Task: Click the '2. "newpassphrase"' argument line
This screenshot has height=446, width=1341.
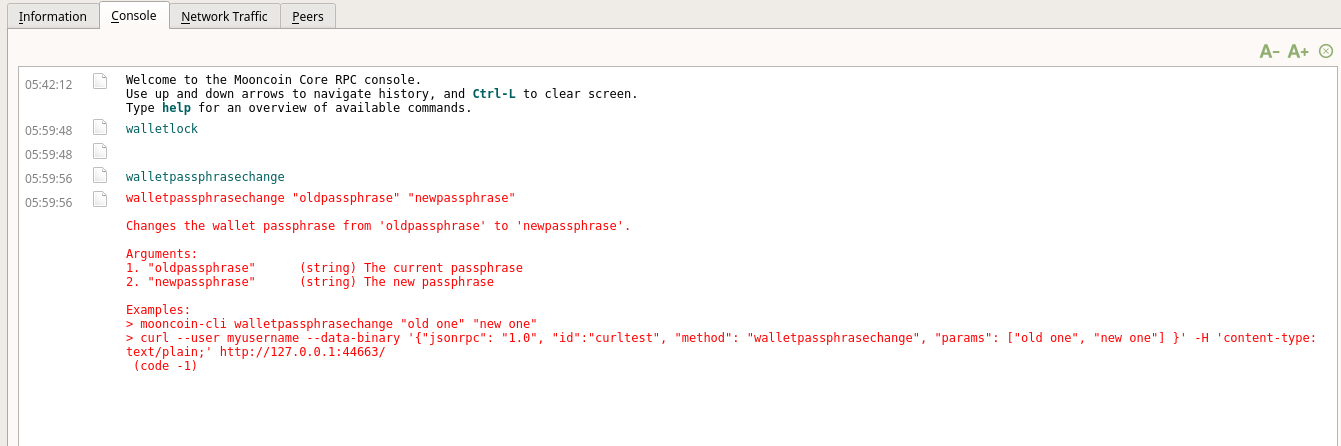Action: pos(310,282)
